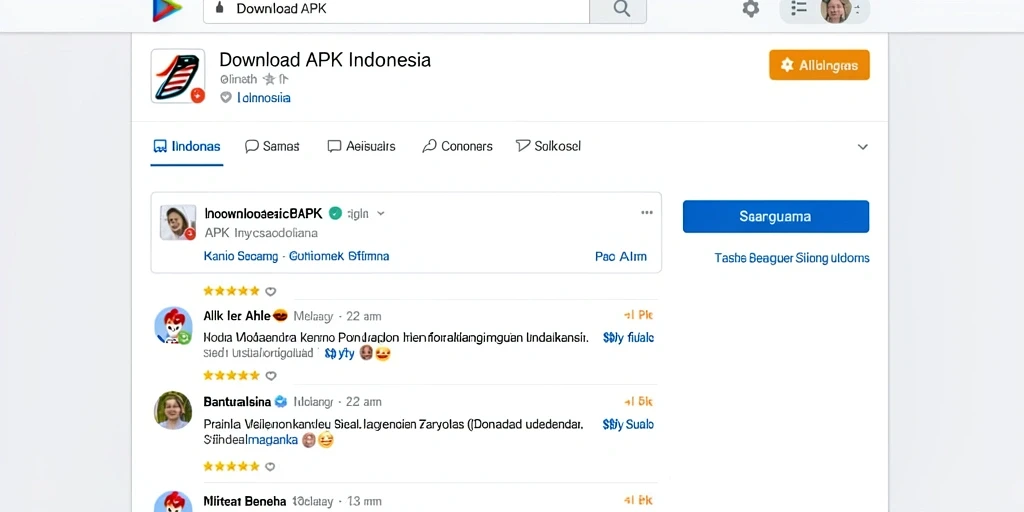1024x512 pixels.
Task: Open the user profile avatar
Action: [x=836, y=10]
